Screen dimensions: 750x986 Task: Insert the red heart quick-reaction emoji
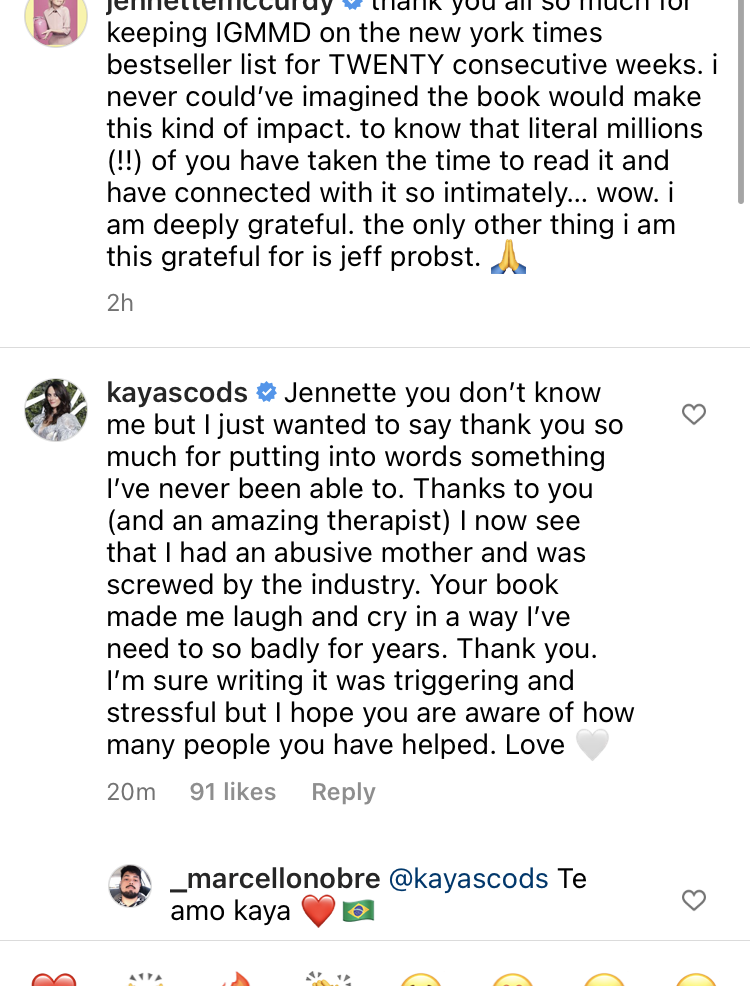pyautogui.click(x=54, y=978)
